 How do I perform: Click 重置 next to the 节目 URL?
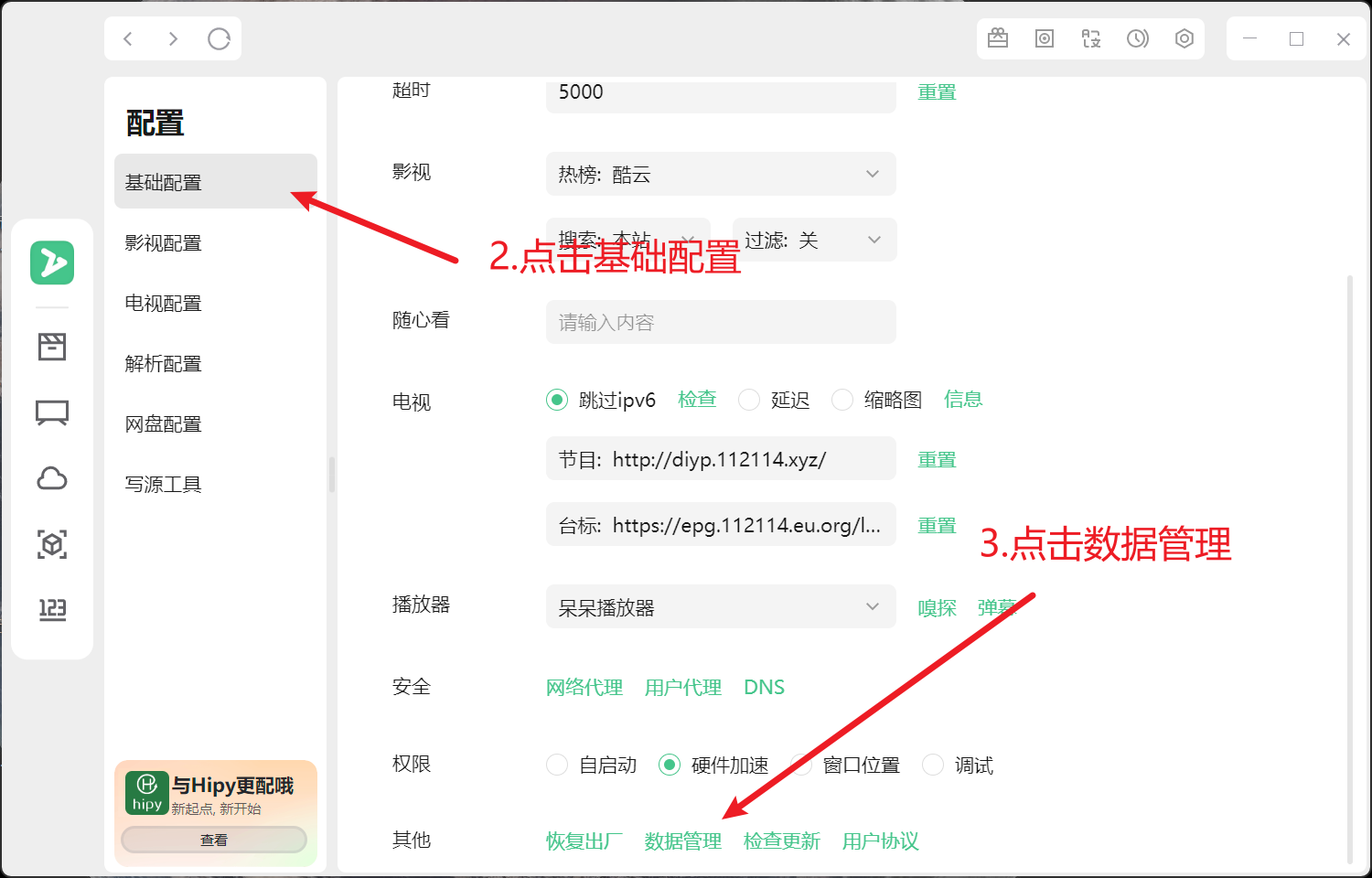(x=937, y=459)
